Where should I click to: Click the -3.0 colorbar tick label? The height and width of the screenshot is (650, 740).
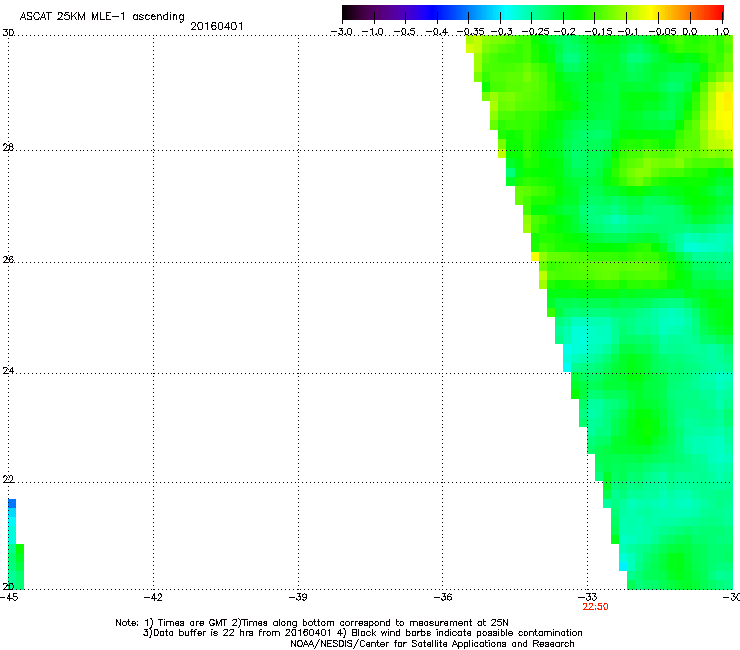point(341,32)
